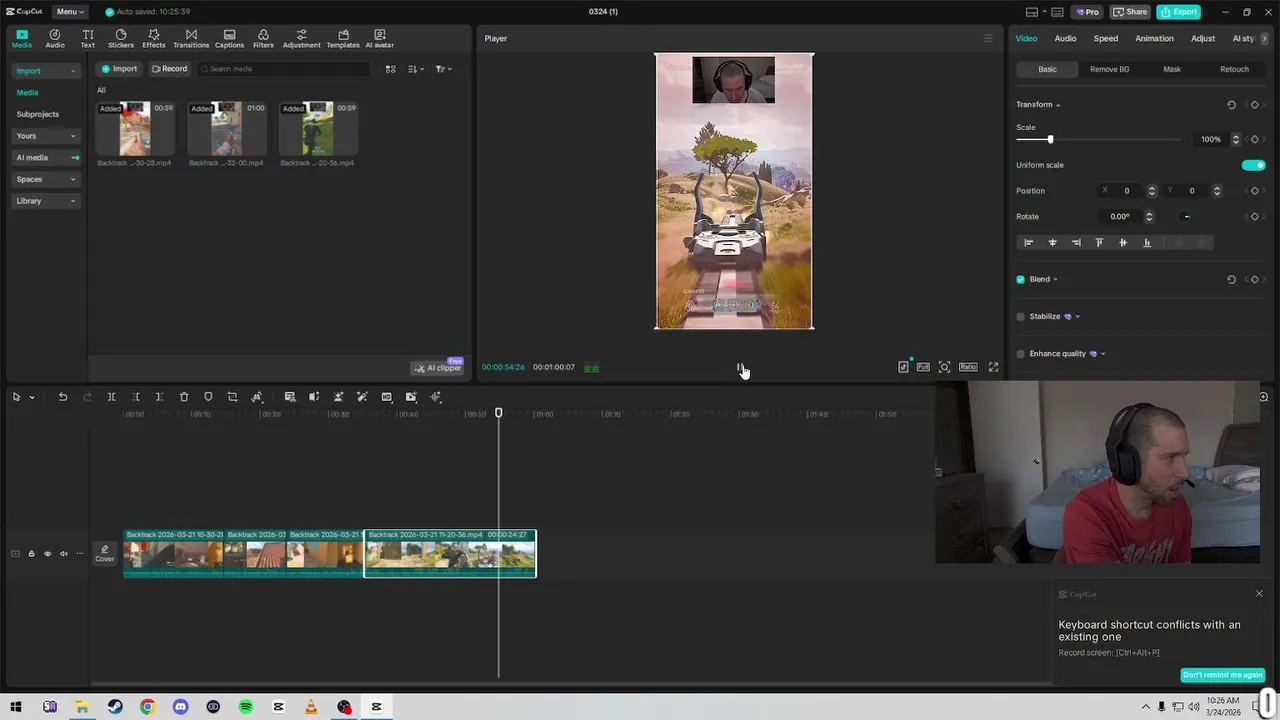Click the Scale slider handle
1280x720 pixels.
point(1050,140)
